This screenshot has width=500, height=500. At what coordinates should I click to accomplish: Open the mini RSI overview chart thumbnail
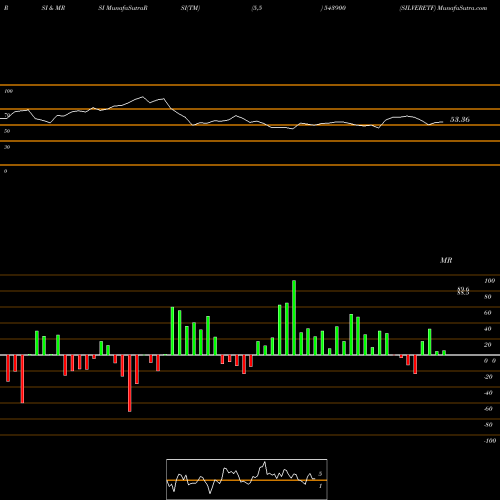(247, 479)
